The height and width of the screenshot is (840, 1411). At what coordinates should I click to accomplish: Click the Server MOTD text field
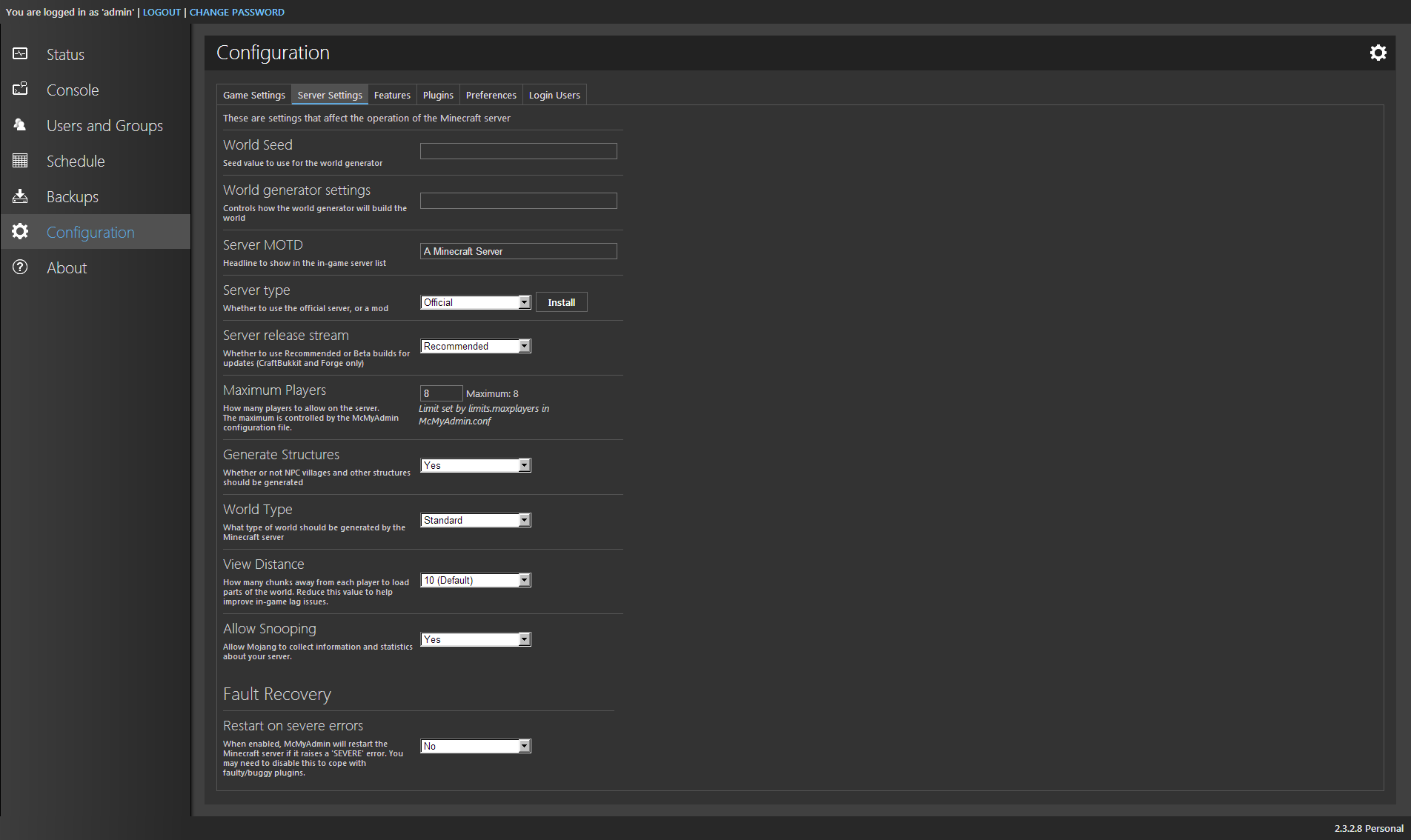click(x=519, y=251)
